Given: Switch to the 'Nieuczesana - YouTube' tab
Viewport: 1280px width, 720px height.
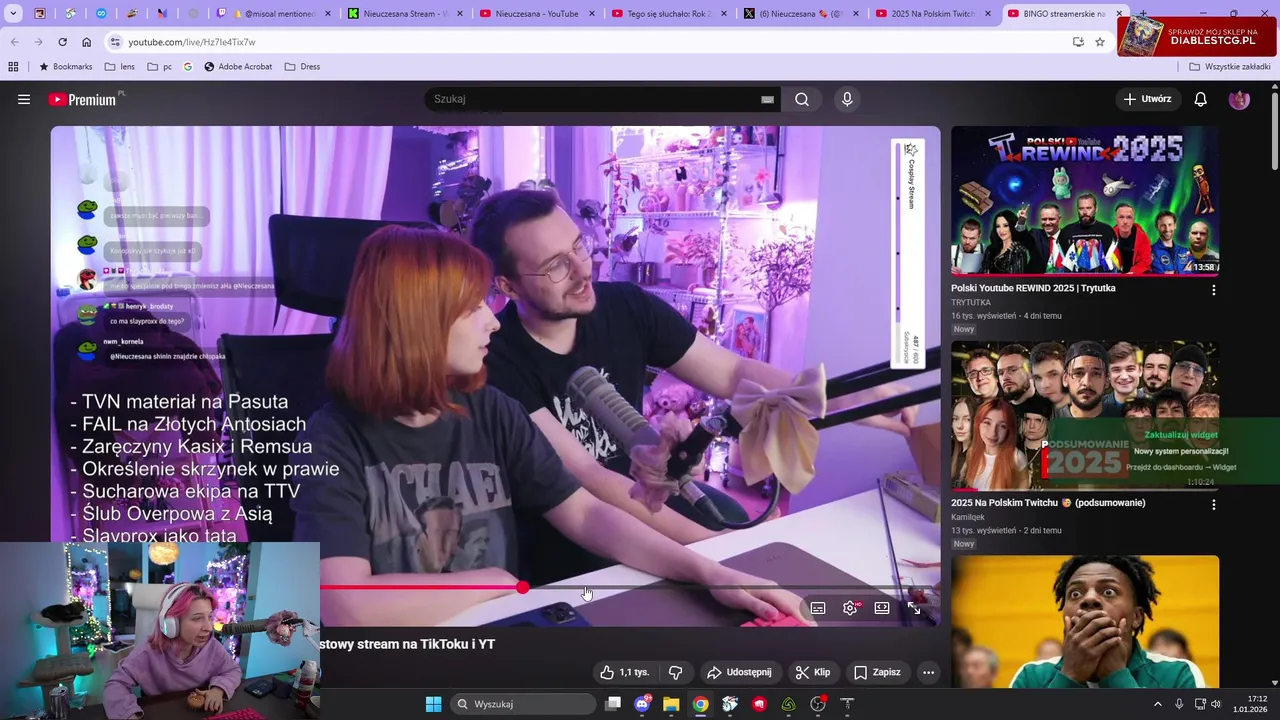Looking at the screenshot, I should click(x=534, y=14).
